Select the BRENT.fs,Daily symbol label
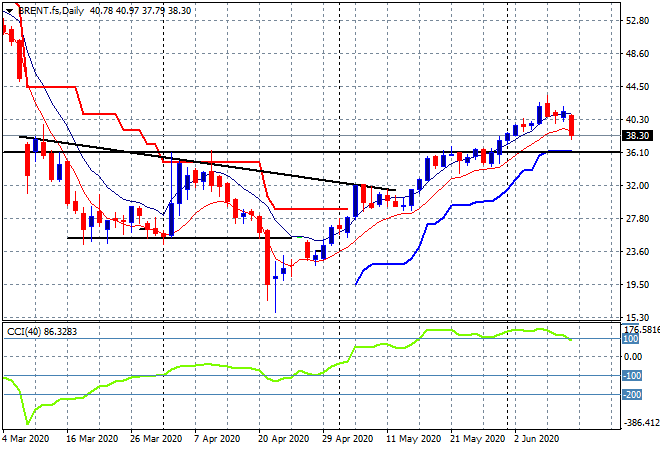The height and width of the screenshot is (450, 660). click(x=51, y=11)
